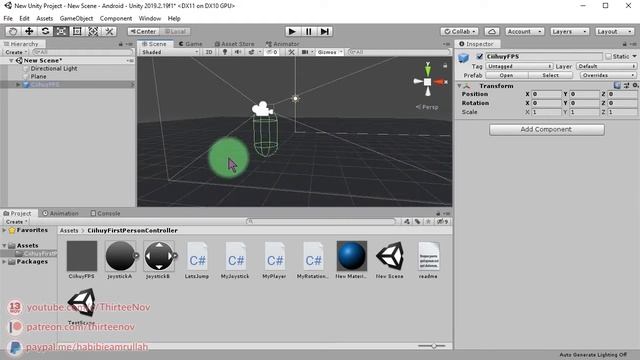Screen dimensions: 640x360
Task: Lock the Hierarchy panel
Action: point(120,44)
